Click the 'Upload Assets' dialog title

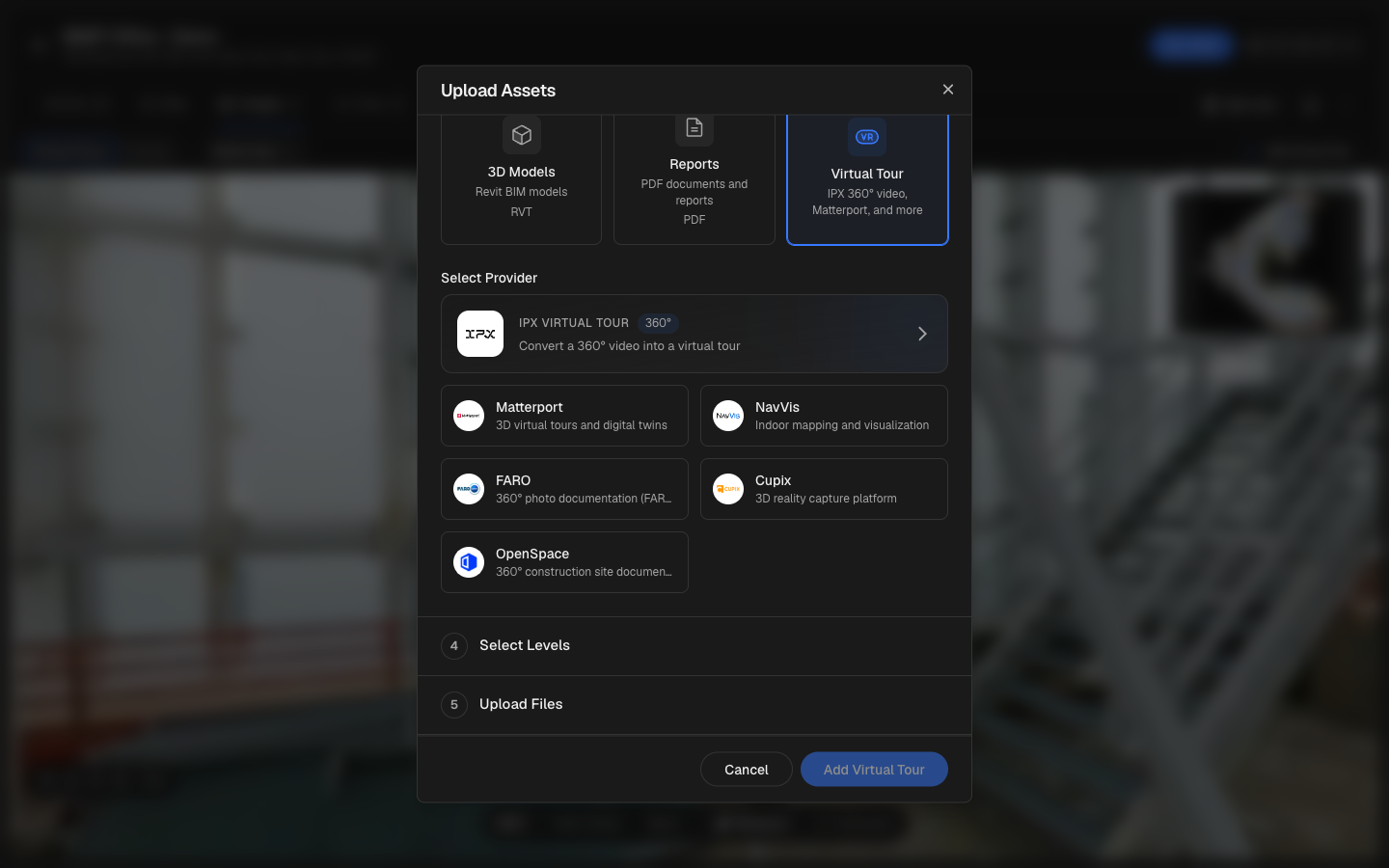click(498, 91)
